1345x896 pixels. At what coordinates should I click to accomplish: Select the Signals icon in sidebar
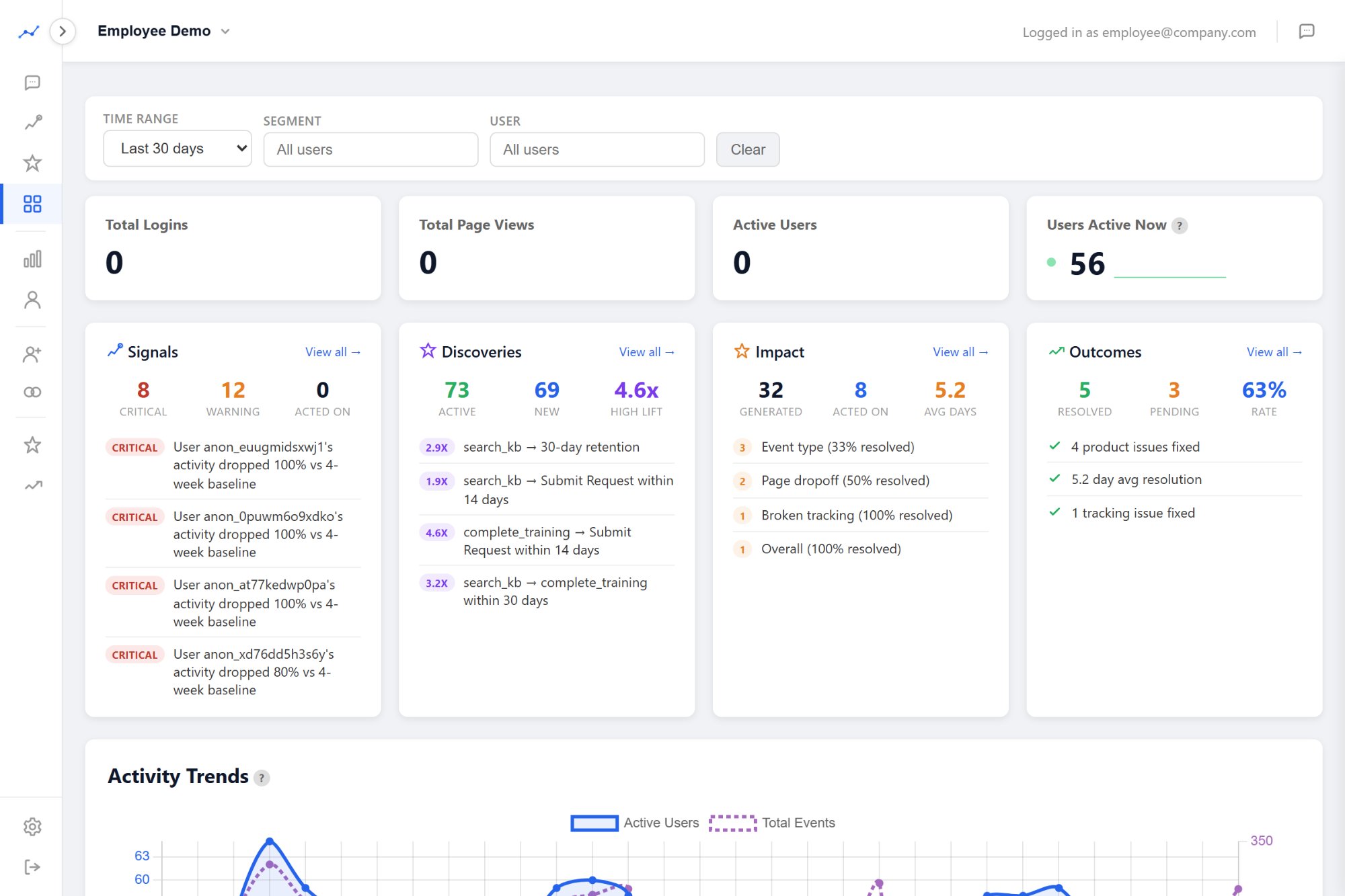coord(32,122)
